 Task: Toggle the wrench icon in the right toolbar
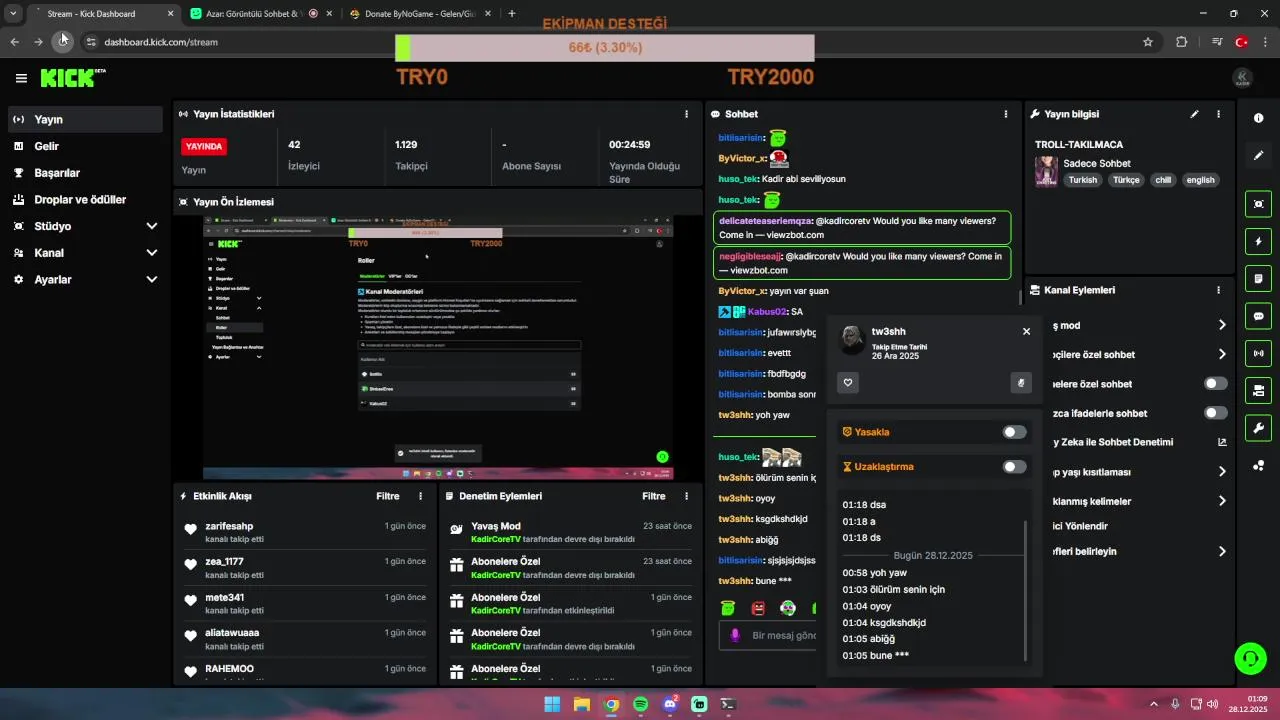tap(1258, 428)
